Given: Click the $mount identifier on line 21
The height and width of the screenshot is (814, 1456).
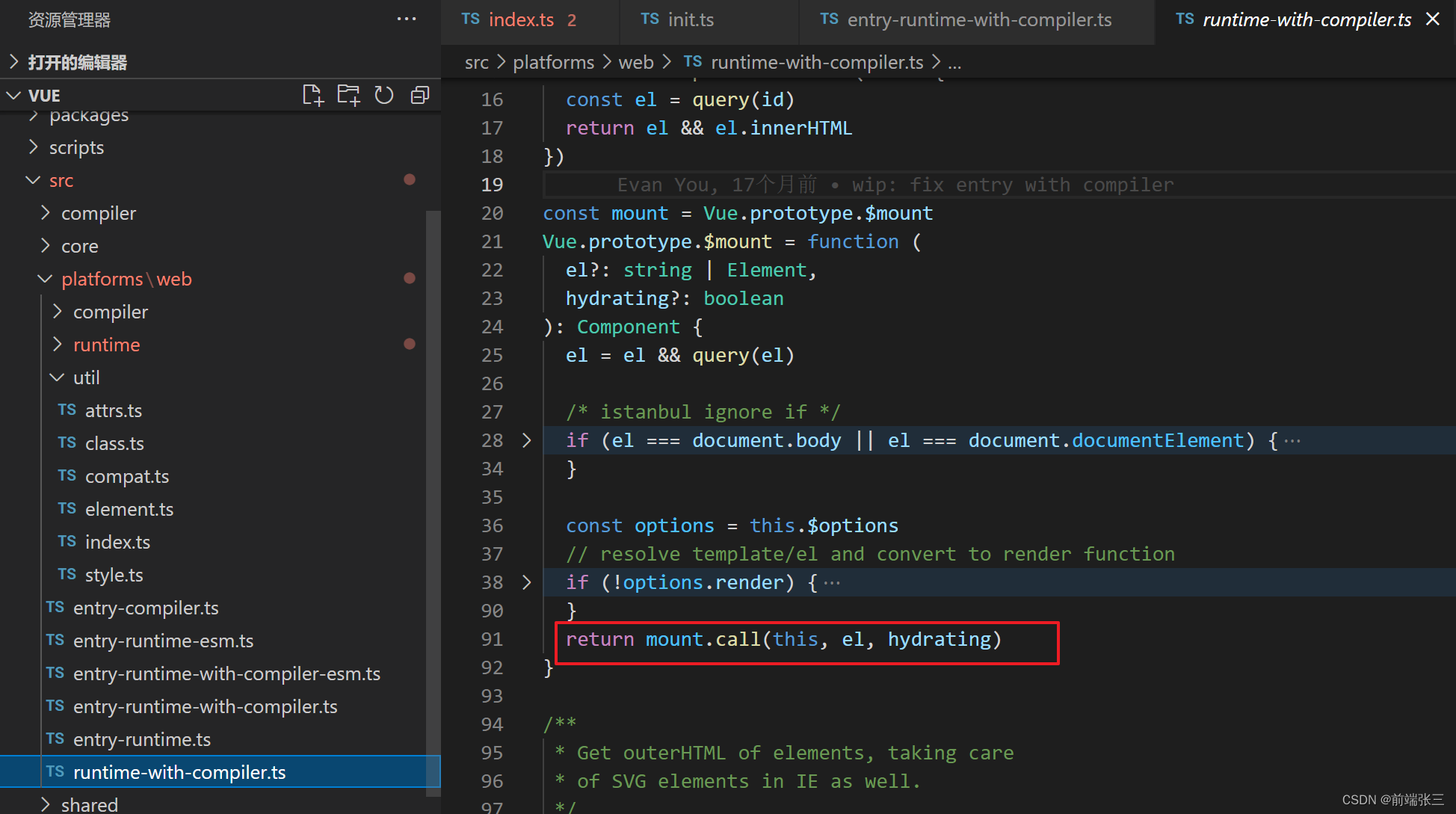Looking at the screenshot, I should 737,241.
